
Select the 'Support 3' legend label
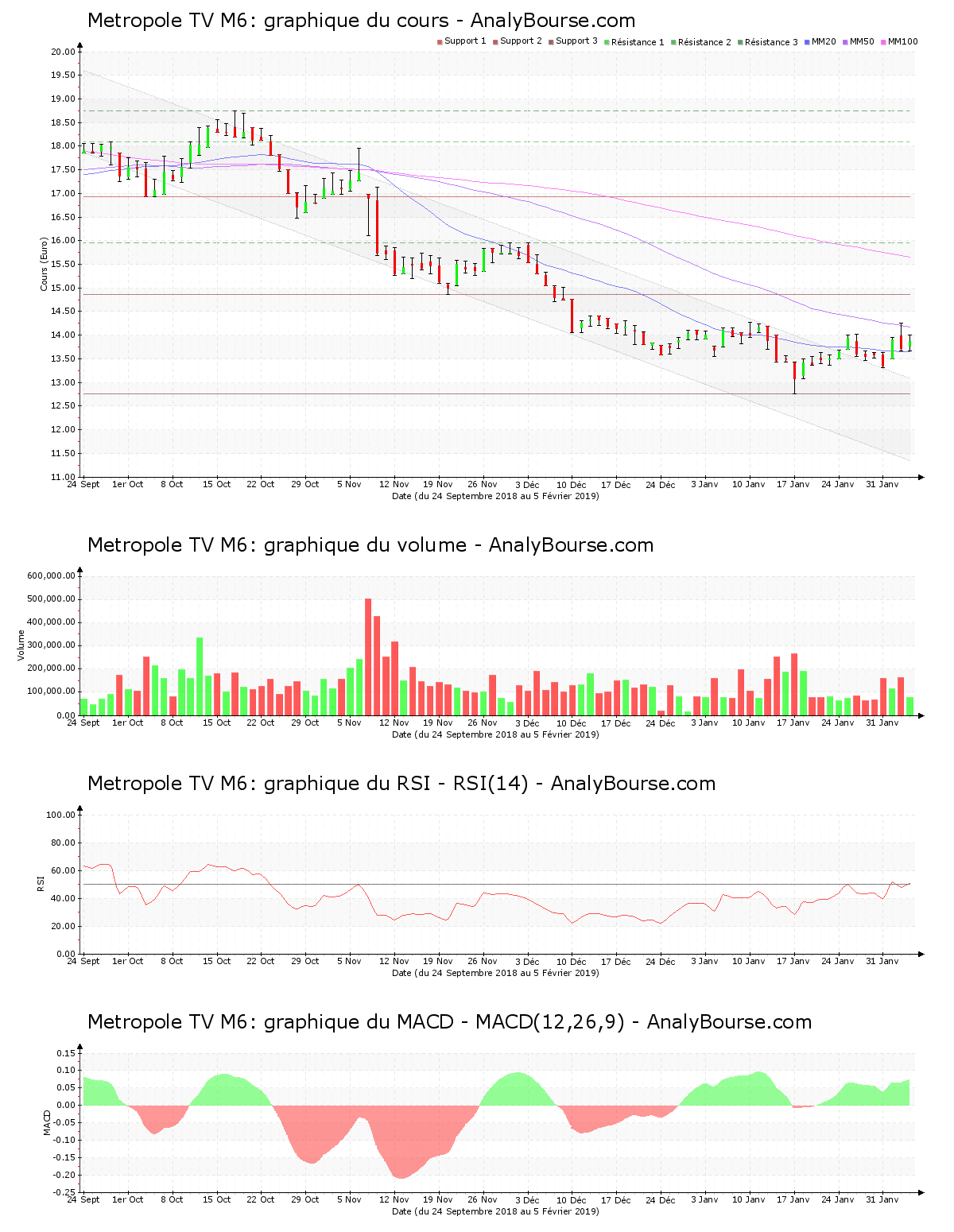click(576, 41)
